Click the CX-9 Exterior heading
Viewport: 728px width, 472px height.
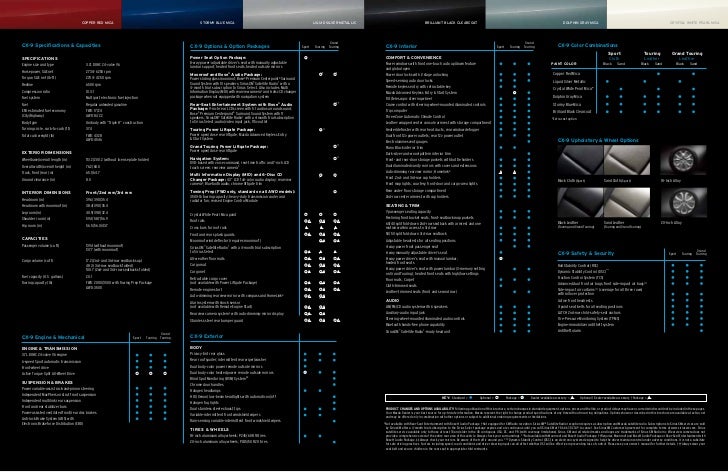tap(206, 336)
